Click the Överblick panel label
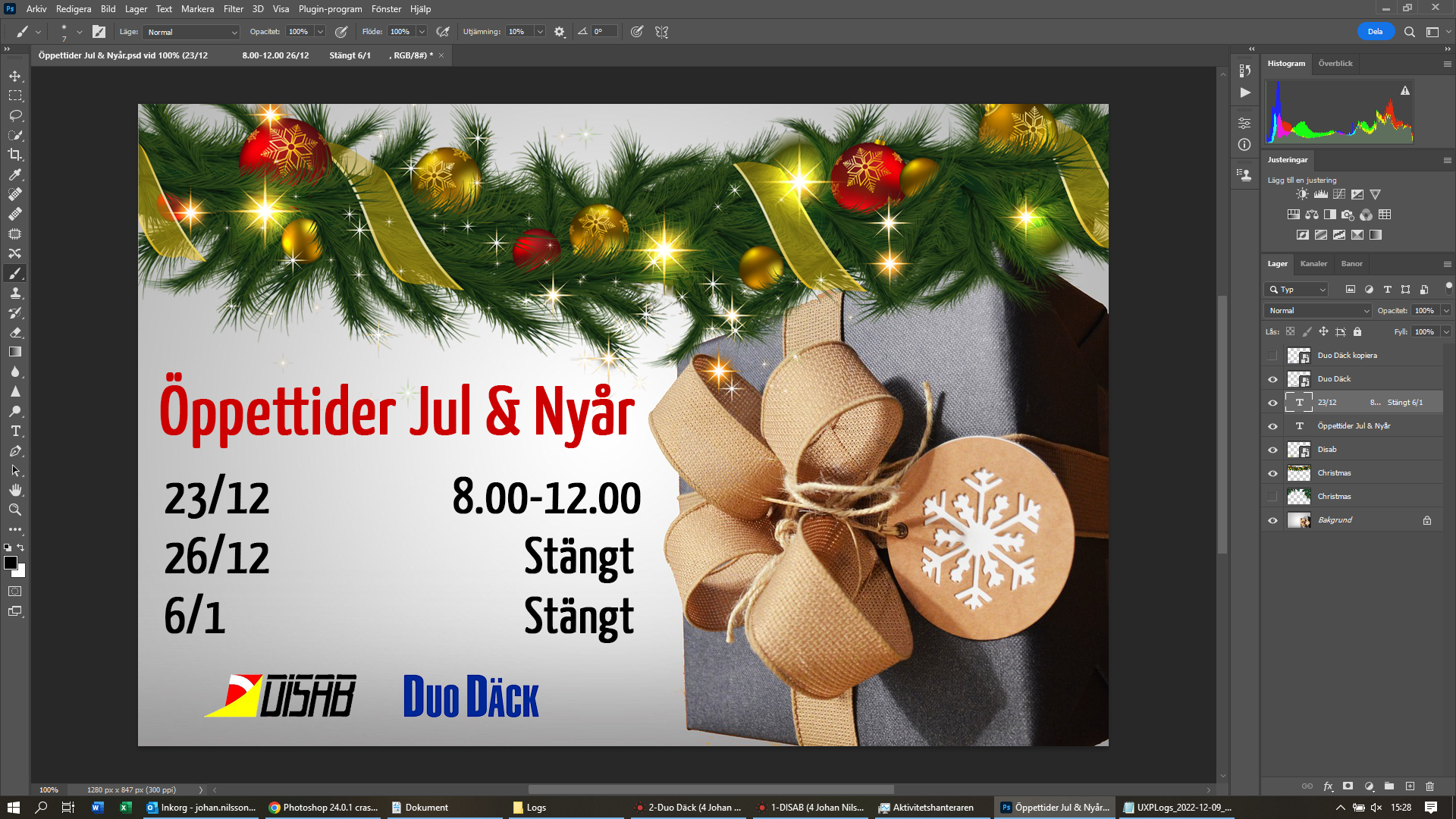Screen dimensions: 1456x819 coord(1335,63)
